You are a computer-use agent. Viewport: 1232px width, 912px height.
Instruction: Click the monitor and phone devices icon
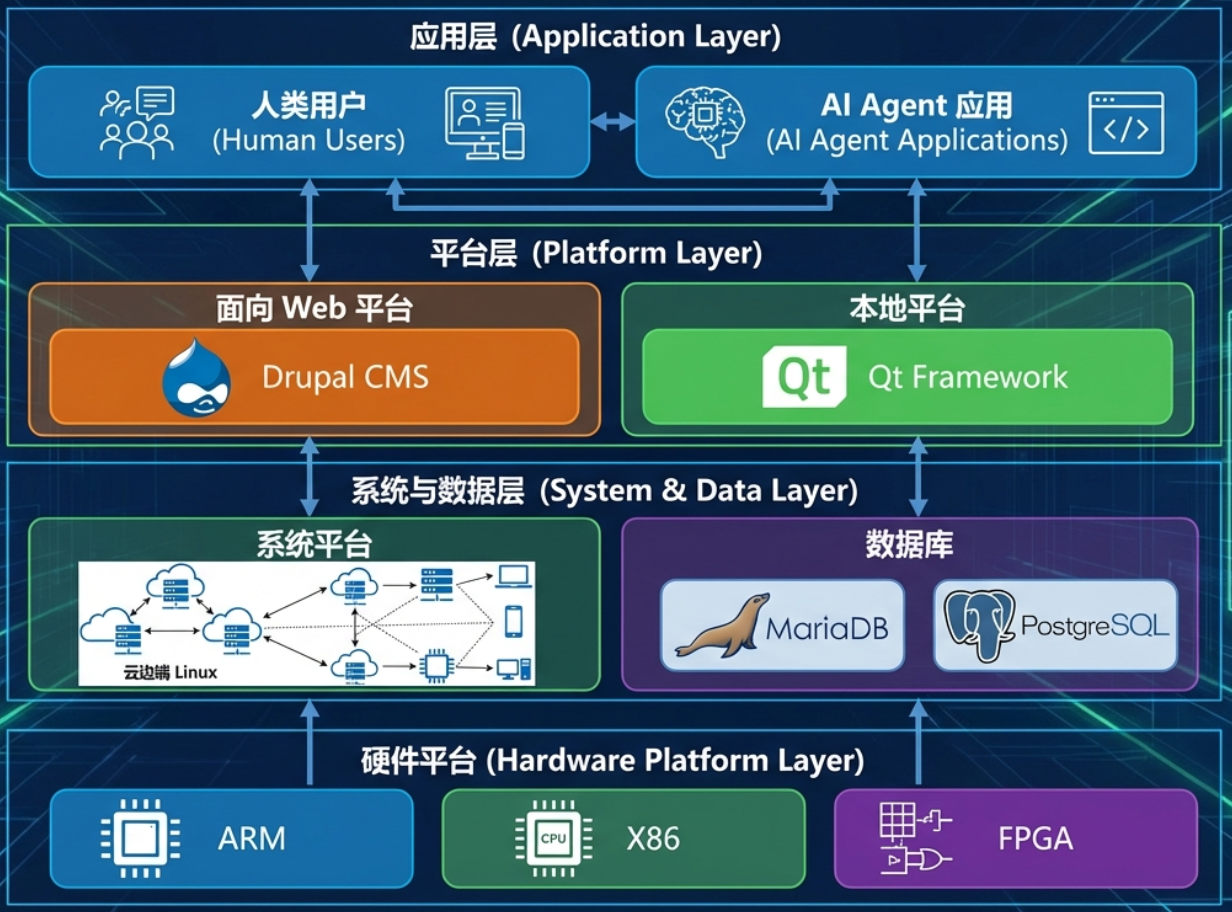click(x=484, y=123)
